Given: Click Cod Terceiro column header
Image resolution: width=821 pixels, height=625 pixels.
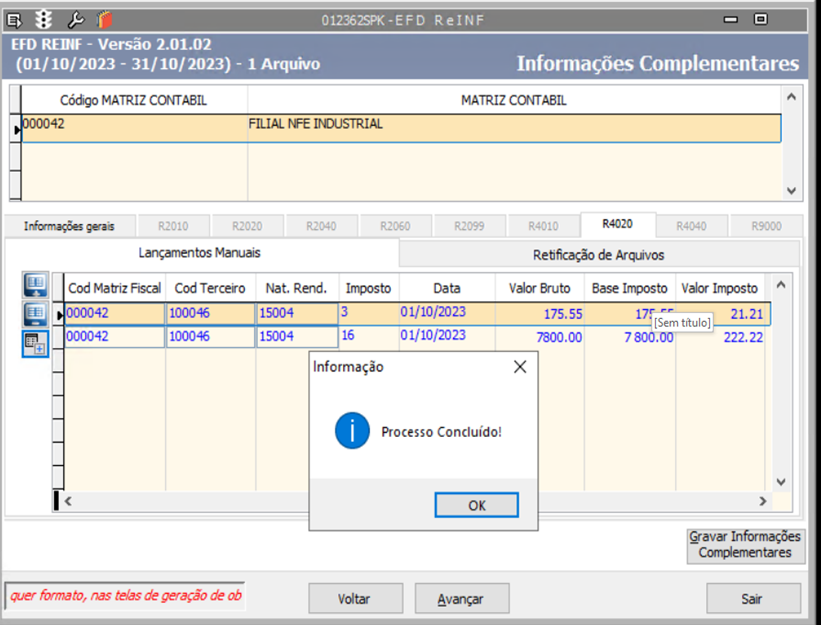Looking at the screenshot, I should (x=210, y=288).
